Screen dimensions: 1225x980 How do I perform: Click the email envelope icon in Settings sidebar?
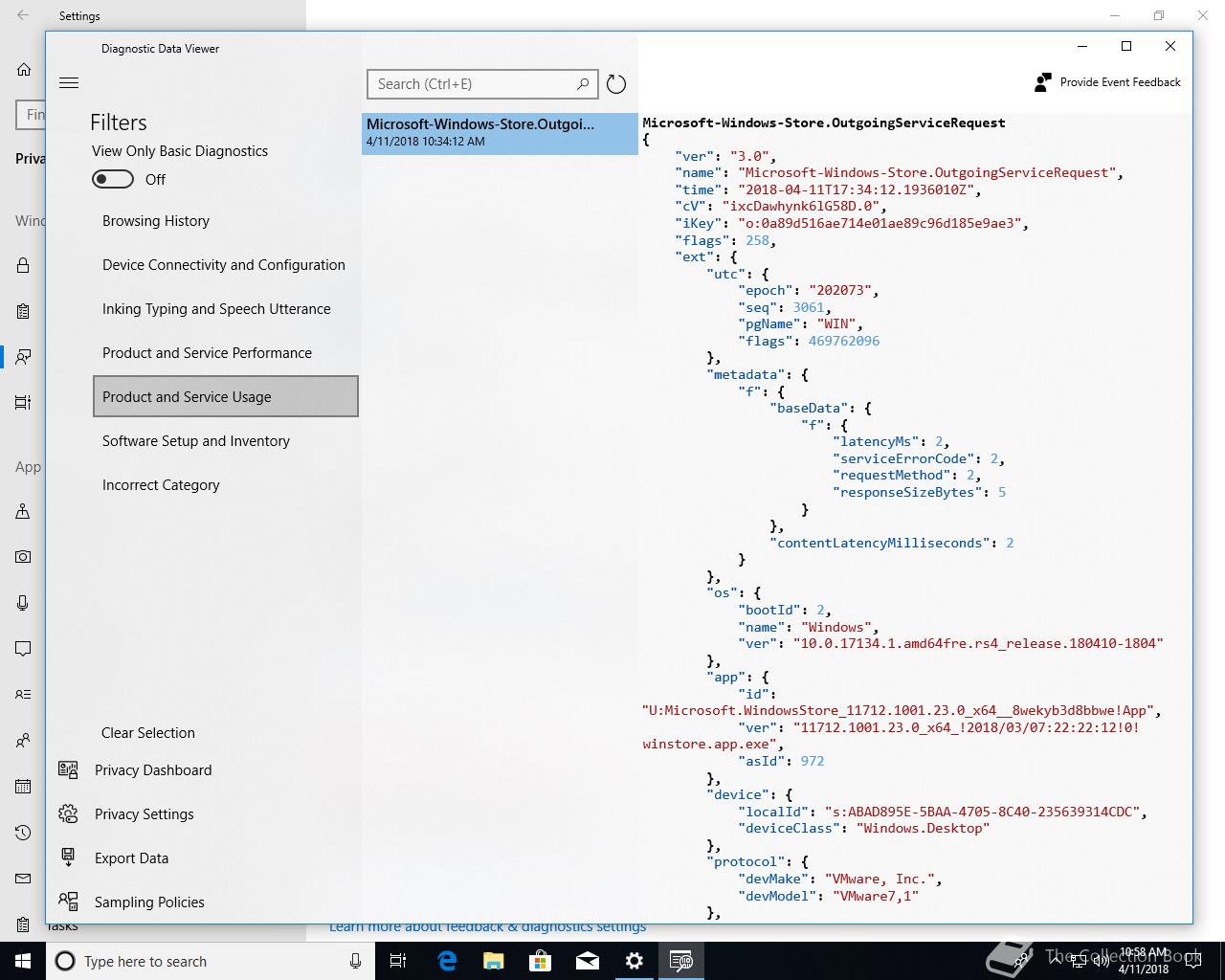click(x=23, y=878)
